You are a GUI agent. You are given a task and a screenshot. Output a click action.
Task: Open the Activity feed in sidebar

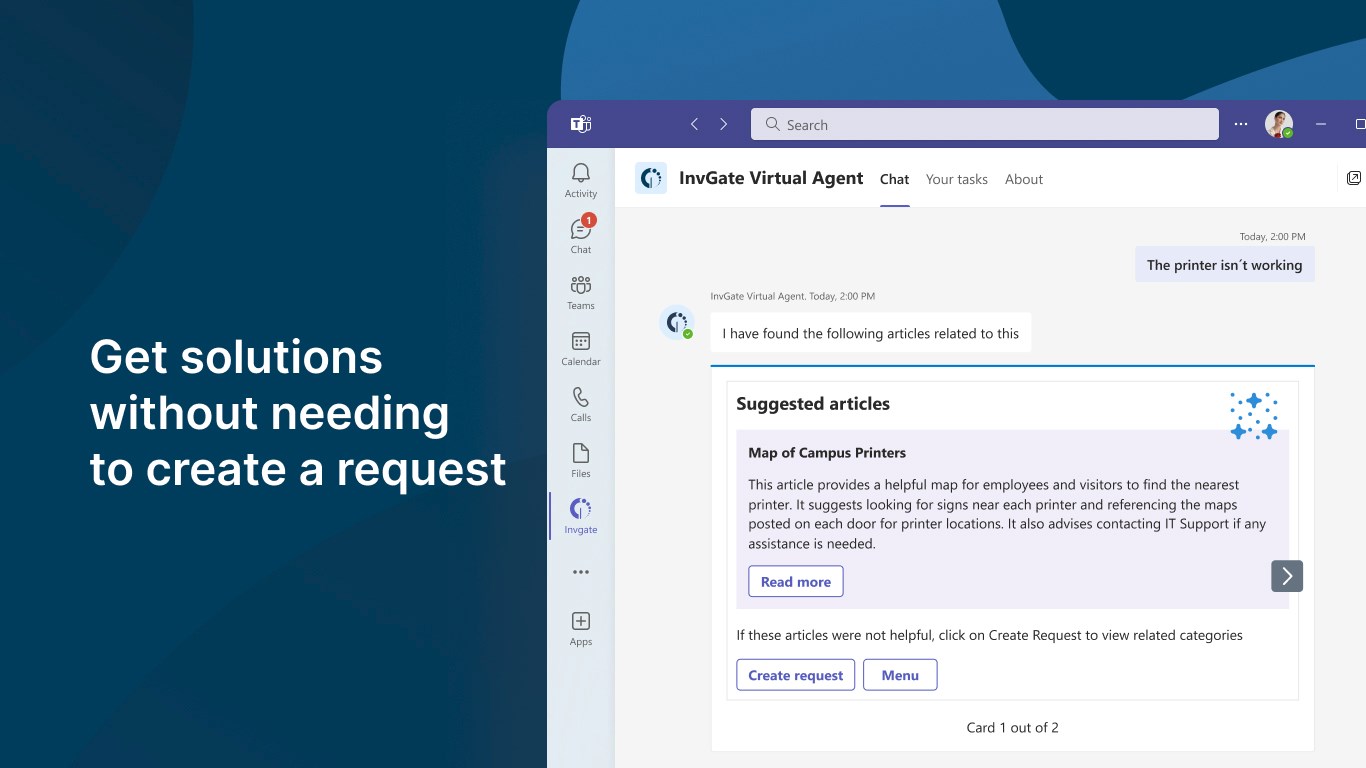pos(581,181)
